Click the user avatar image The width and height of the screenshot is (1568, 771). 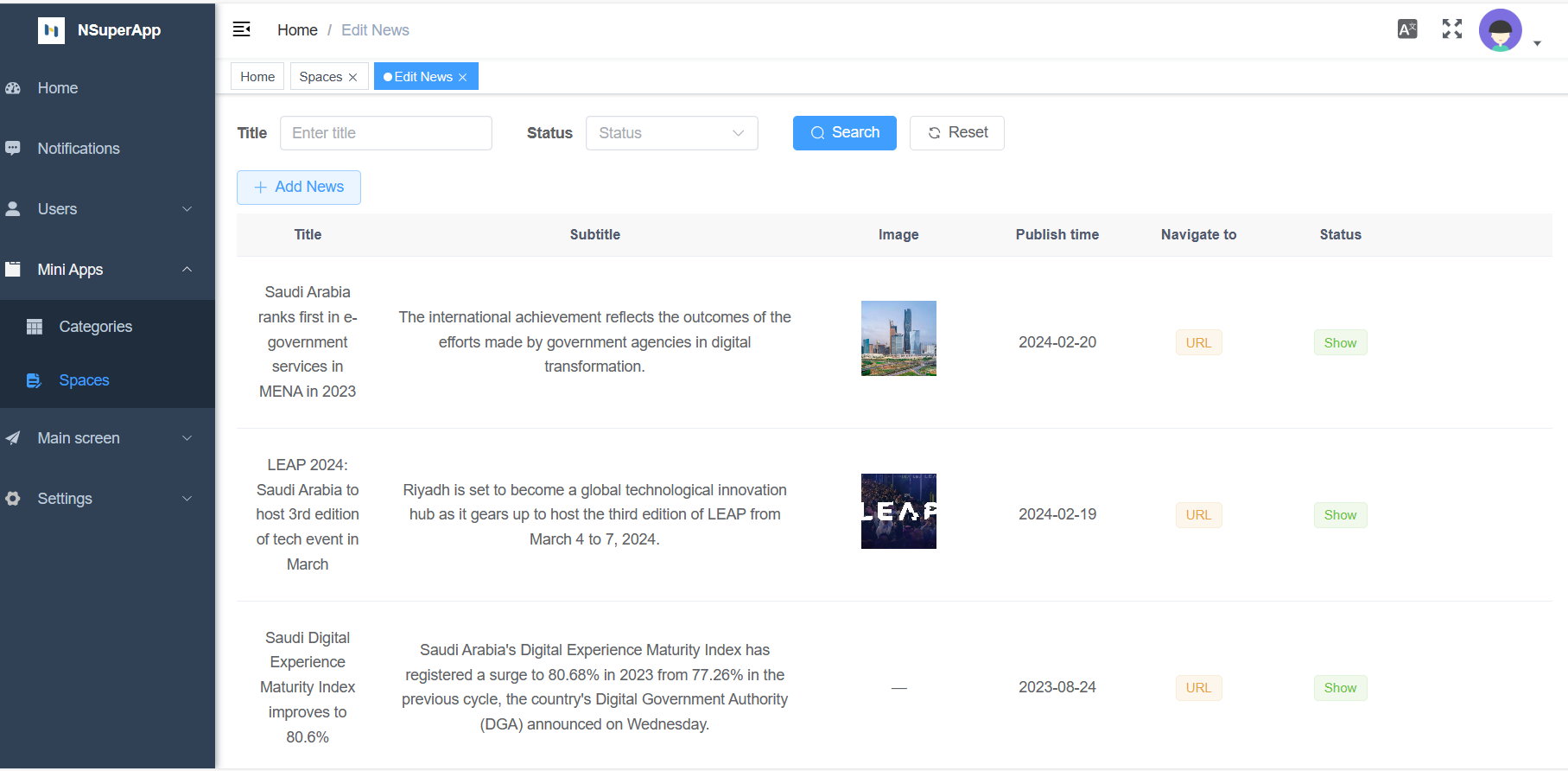point(1500,31)
